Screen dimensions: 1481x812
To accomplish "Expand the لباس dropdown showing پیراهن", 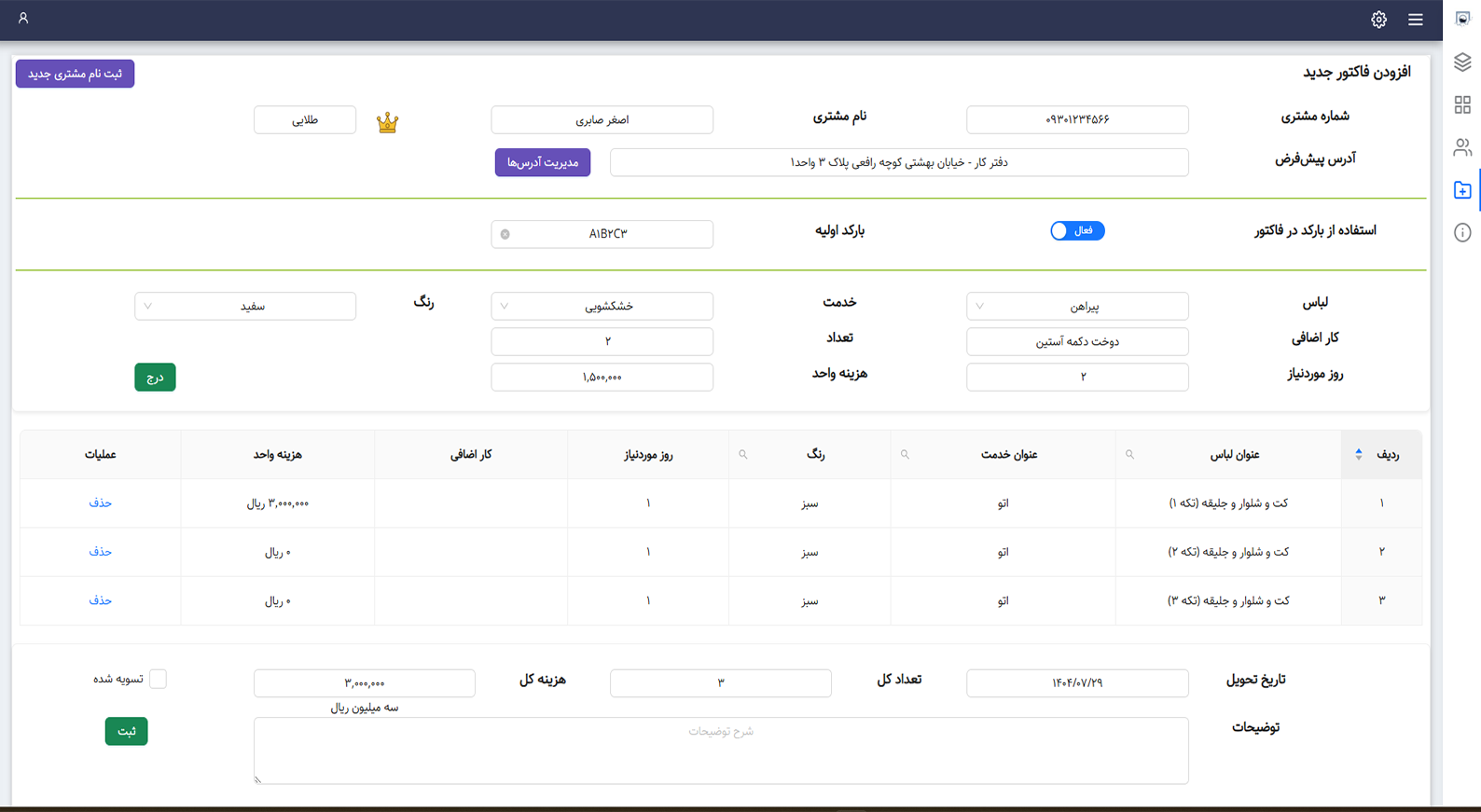I will [1076, 306].
